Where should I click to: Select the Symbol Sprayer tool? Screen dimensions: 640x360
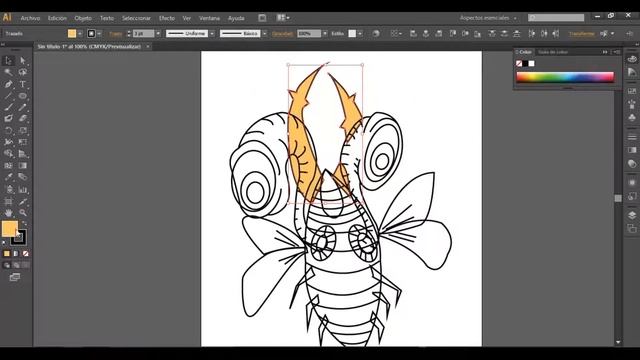click(x=8, y=189)
